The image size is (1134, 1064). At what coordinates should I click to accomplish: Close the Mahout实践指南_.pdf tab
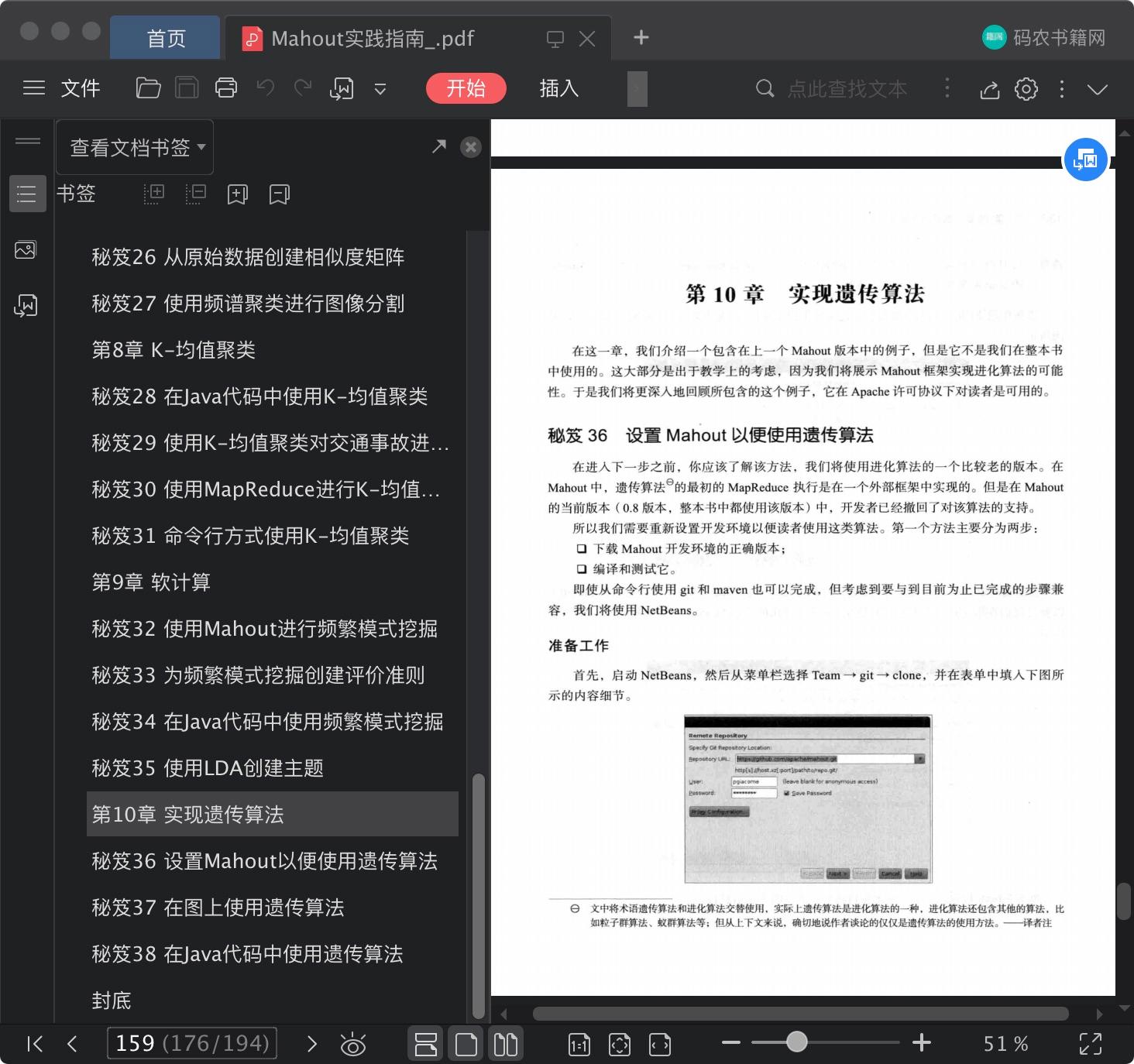click(587, 39)
